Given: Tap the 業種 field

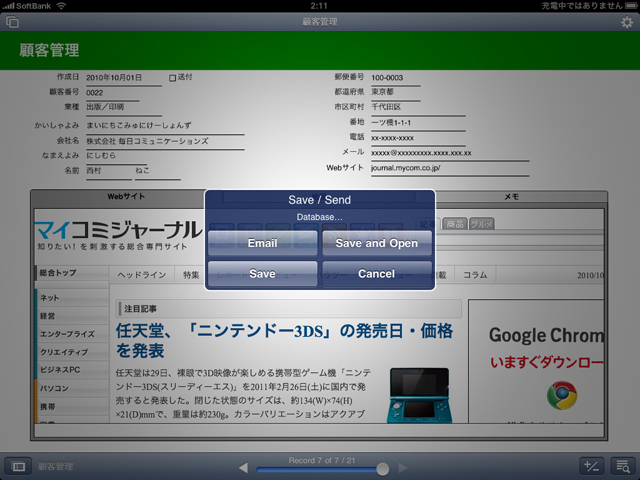Looking at the screenshot, I should pos(124,107).
